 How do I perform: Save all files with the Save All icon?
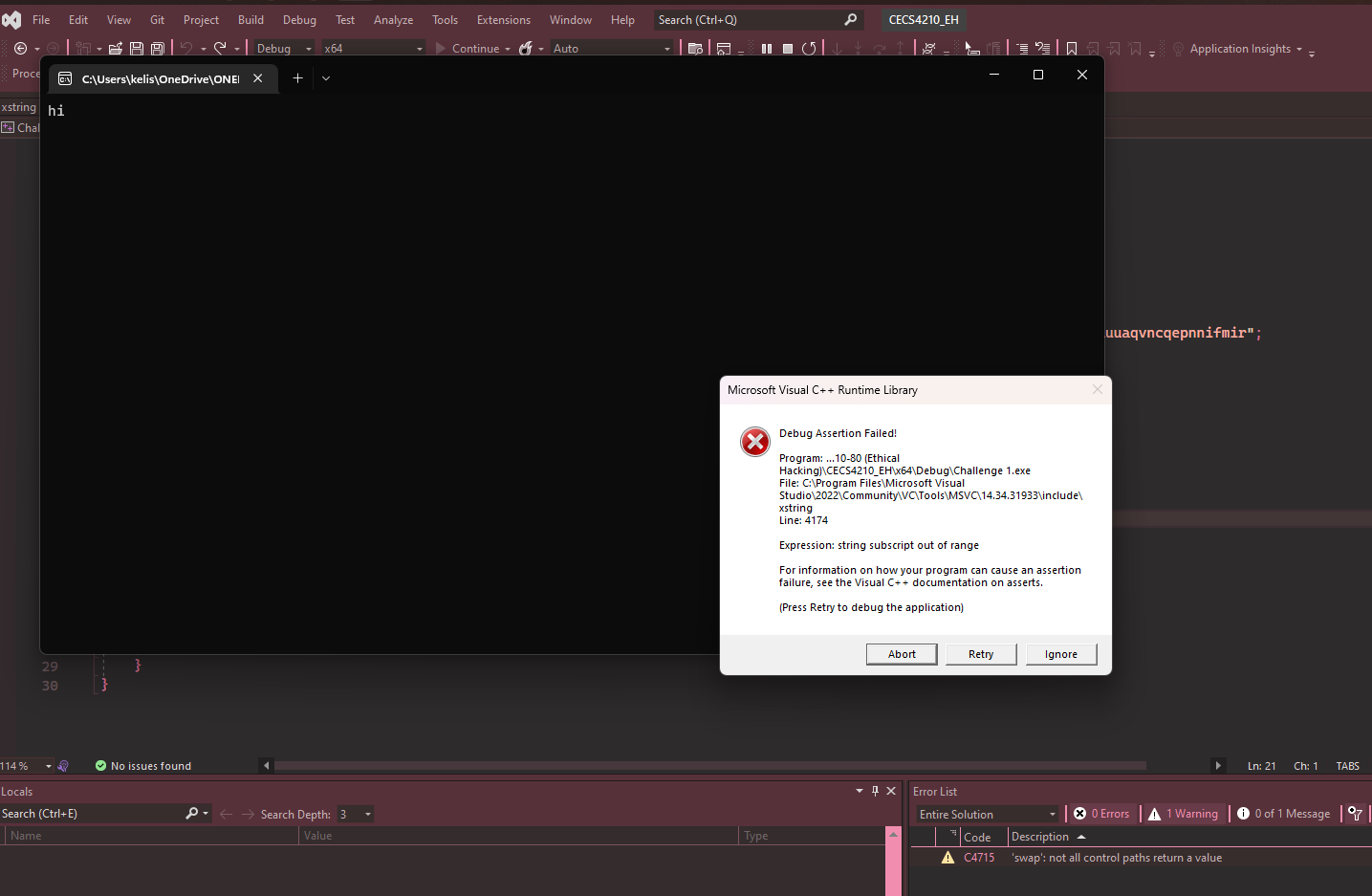tap(158, 49)
